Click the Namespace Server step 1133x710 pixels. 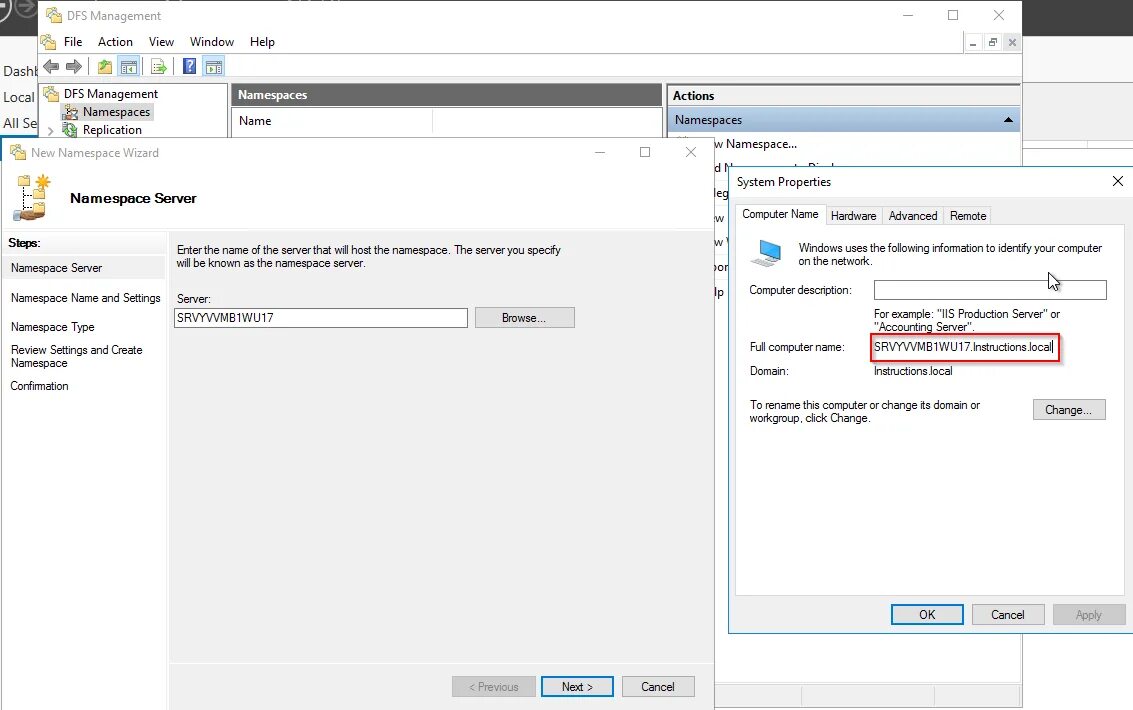click(56, 268)
